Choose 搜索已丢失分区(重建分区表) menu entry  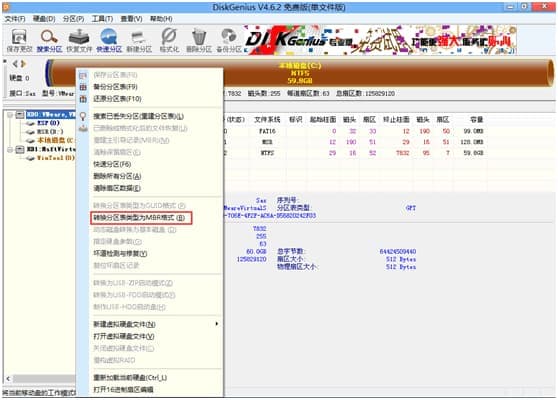[138, 116]
